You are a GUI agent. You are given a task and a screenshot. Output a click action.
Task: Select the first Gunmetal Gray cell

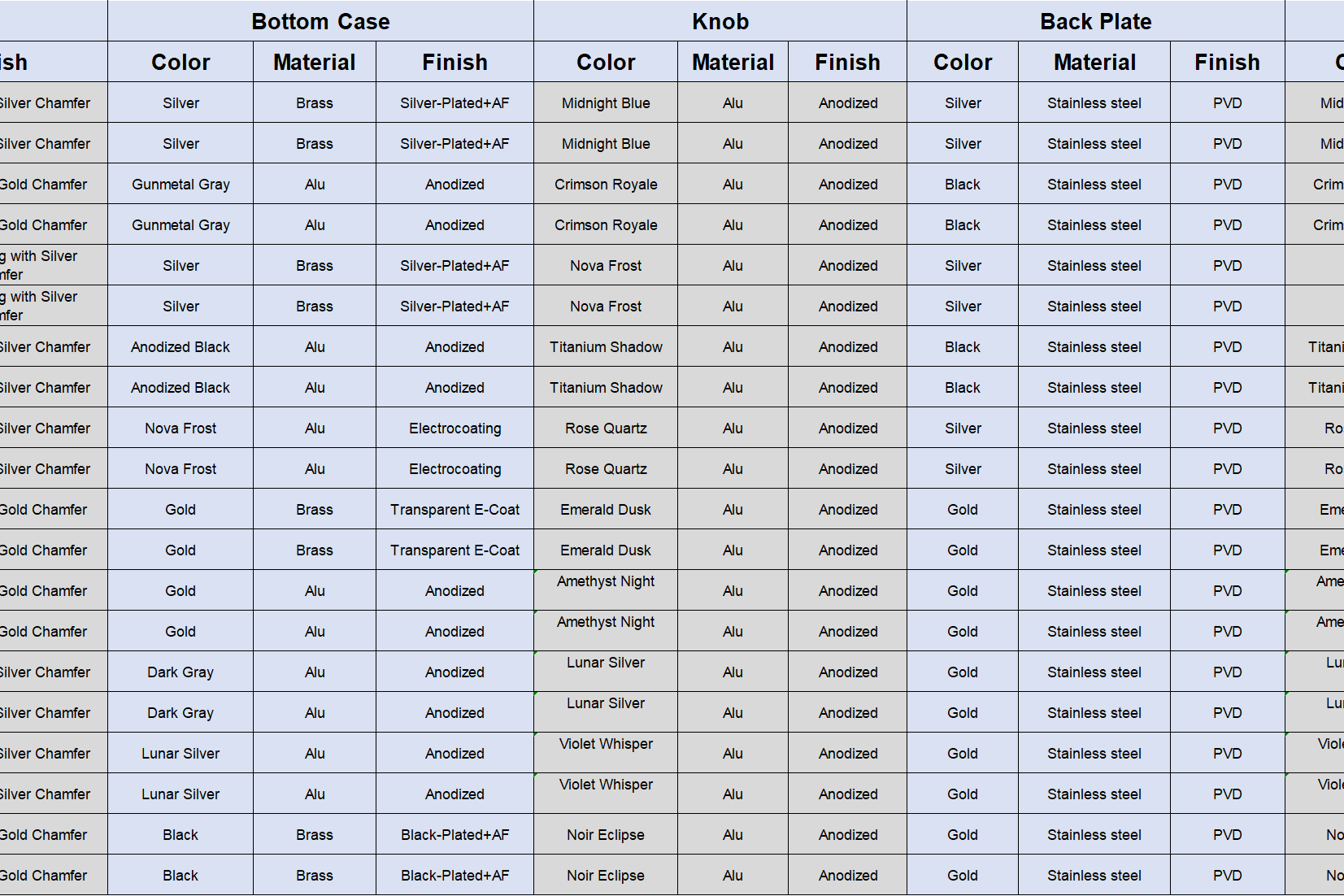coord(181,185)
